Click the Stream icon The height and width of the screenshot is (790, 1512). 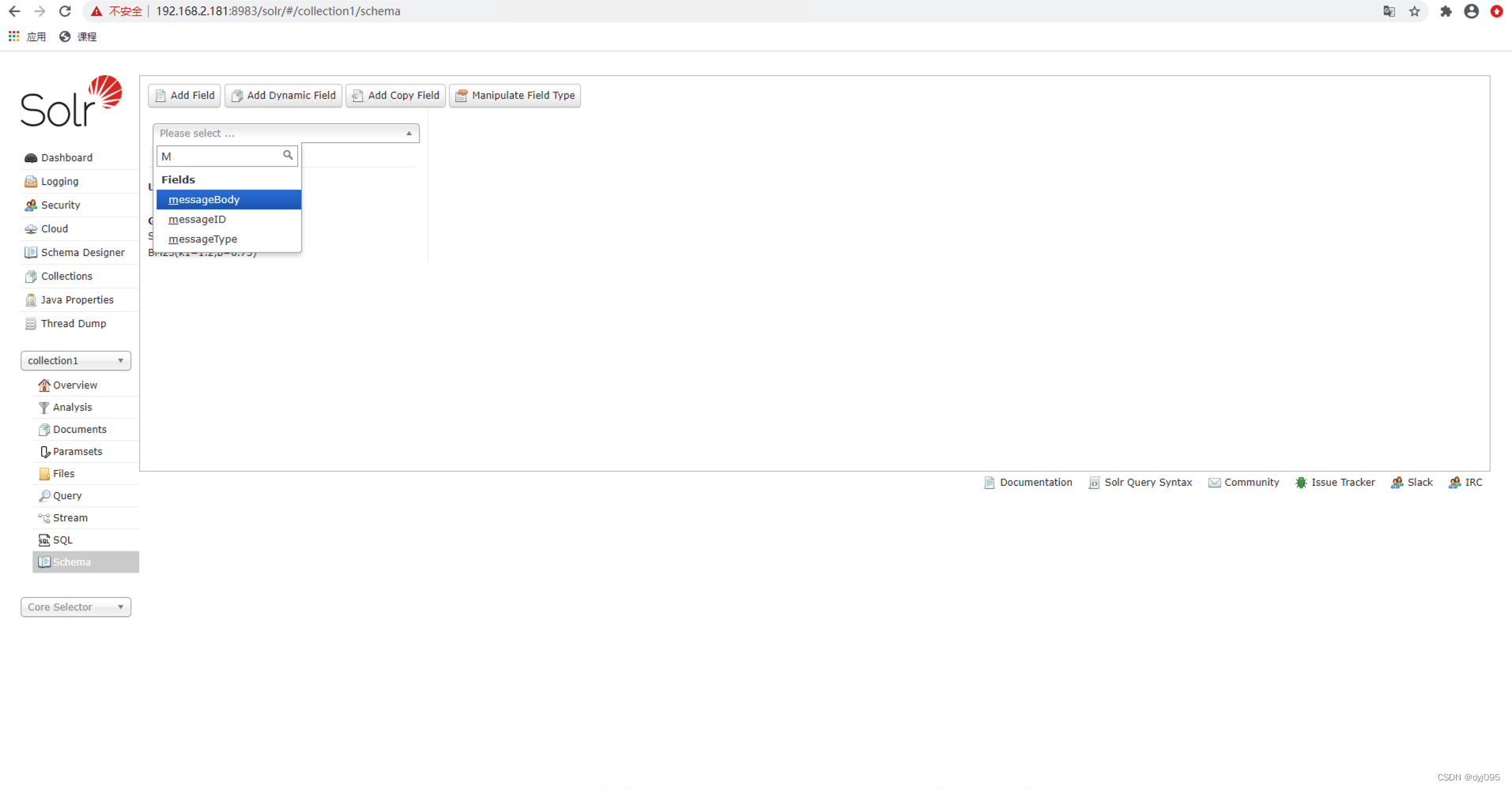coord(44,518)
